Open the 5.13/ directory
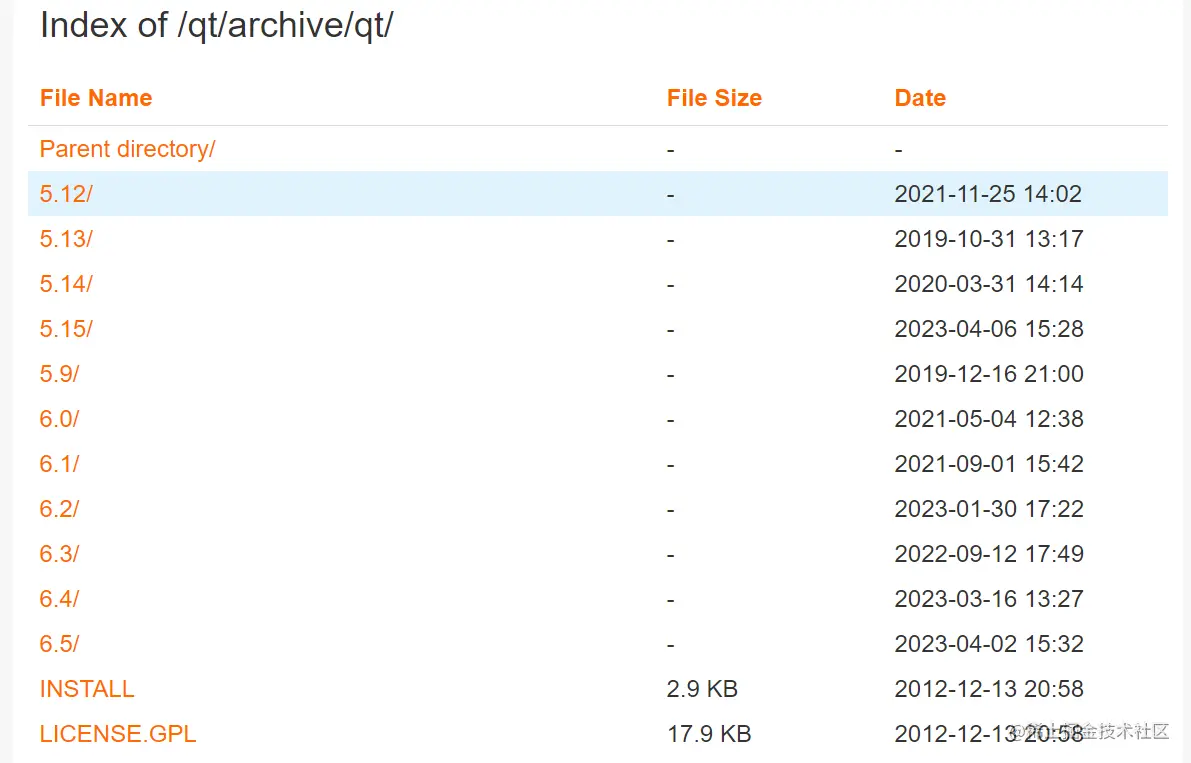 coord(66,239)
